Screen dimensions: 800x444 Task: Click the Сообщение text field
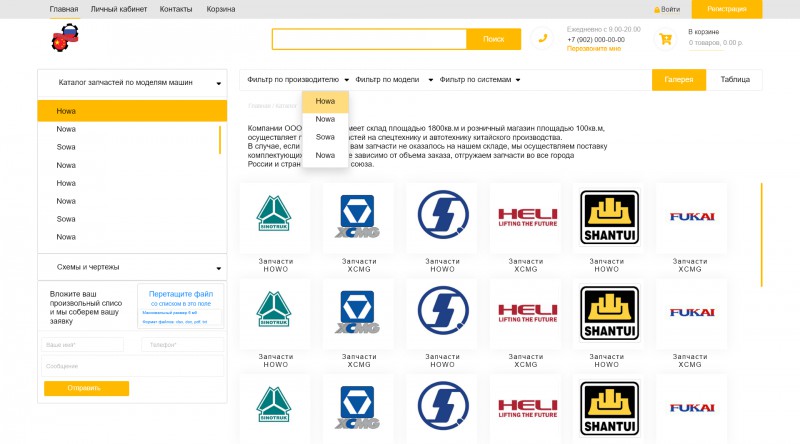click(132, 366)
